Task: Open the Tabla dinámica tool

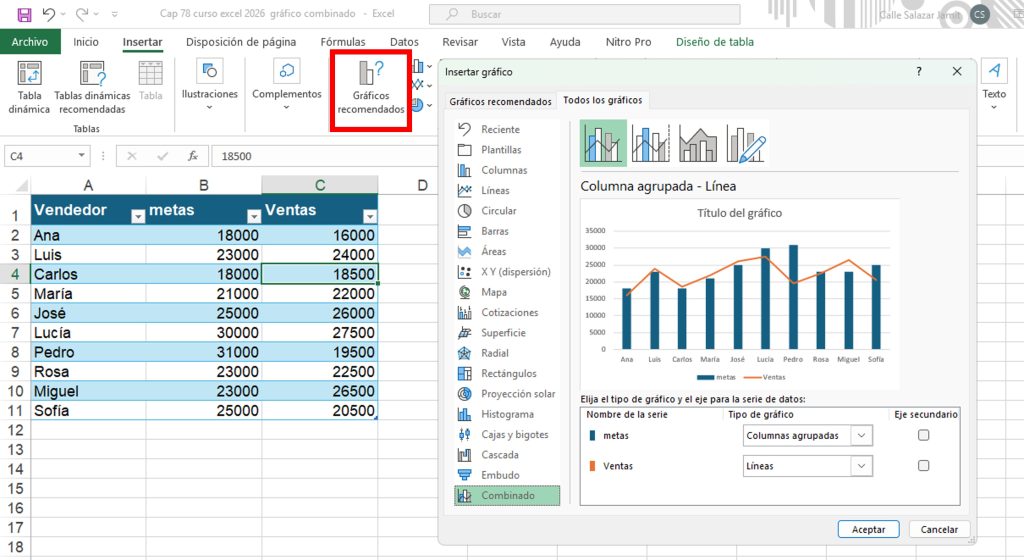Action: [x=29, y=87]
